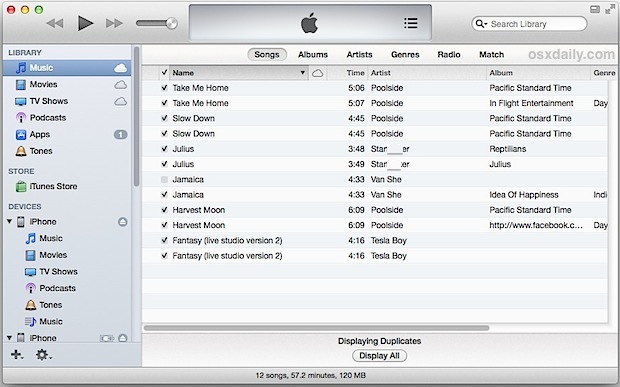Uncheck Take Me Home 5:06 checkbox
Image resolution: width=620 pixels, height=387 pixels.
(164, 88)
